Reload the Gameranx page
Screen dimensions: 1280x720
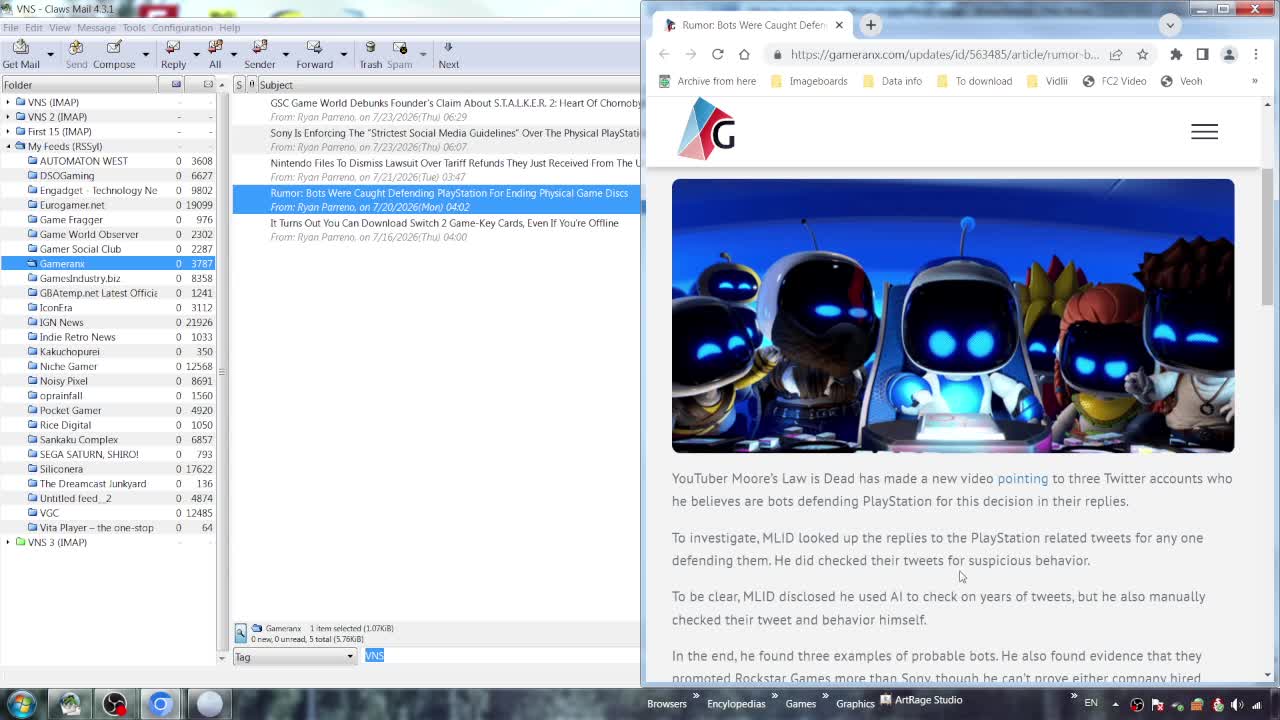coord(717,54)
